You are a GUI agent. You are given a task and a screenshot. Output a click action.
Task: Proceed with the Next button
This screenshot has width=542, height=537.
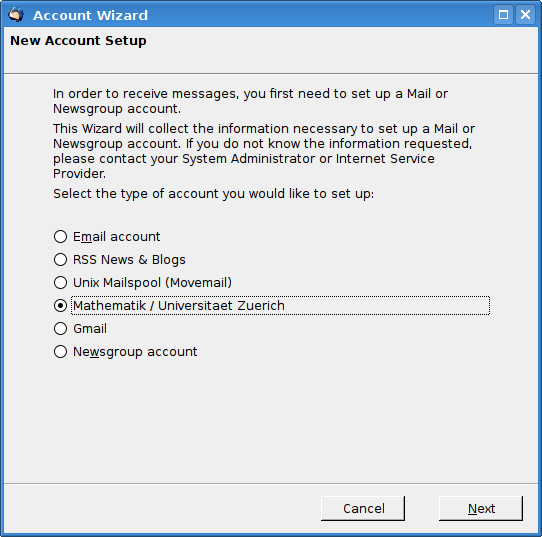[481, 508]
